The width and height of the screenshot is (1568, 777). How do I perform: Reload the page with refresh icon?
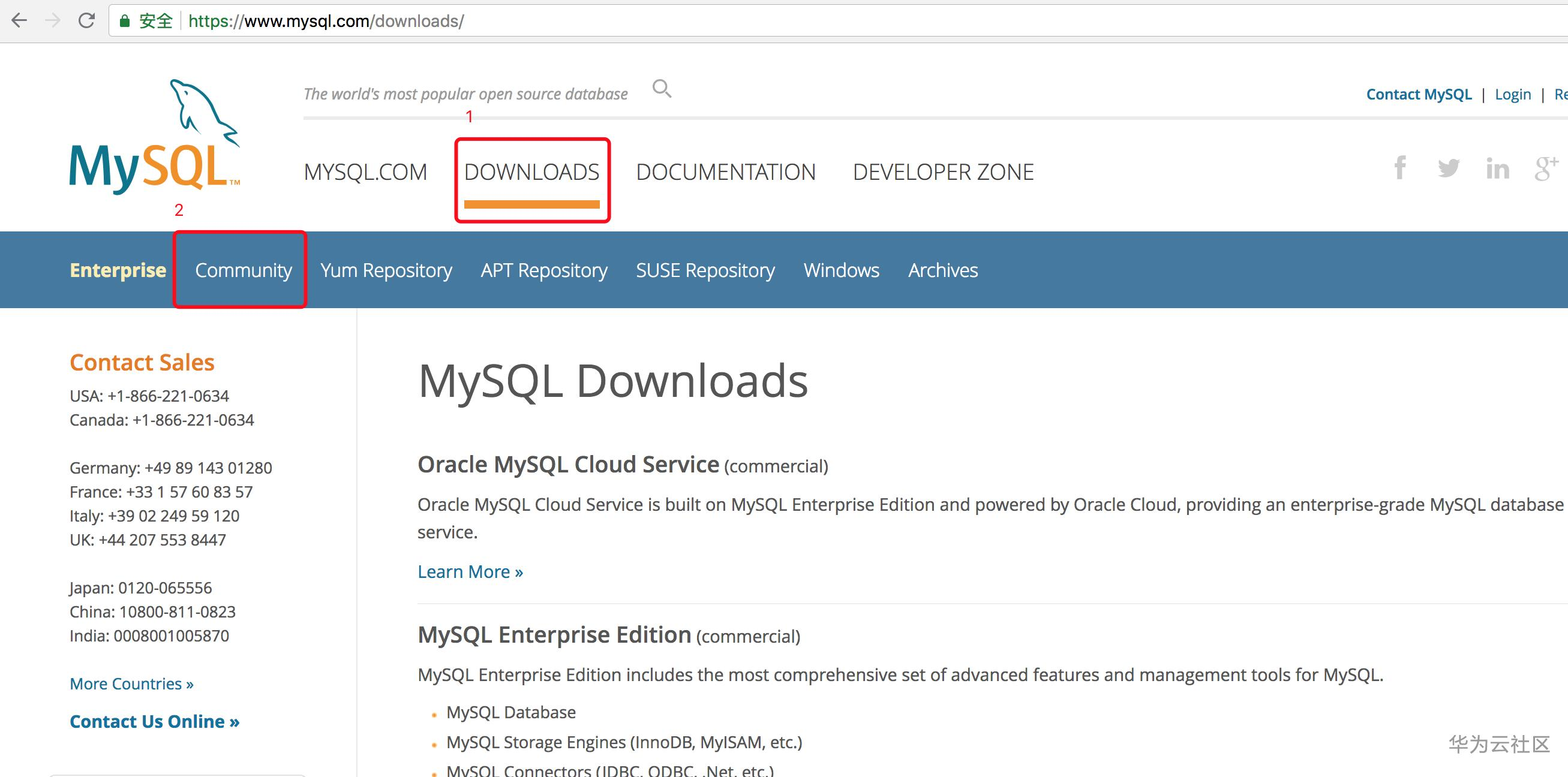86,21
